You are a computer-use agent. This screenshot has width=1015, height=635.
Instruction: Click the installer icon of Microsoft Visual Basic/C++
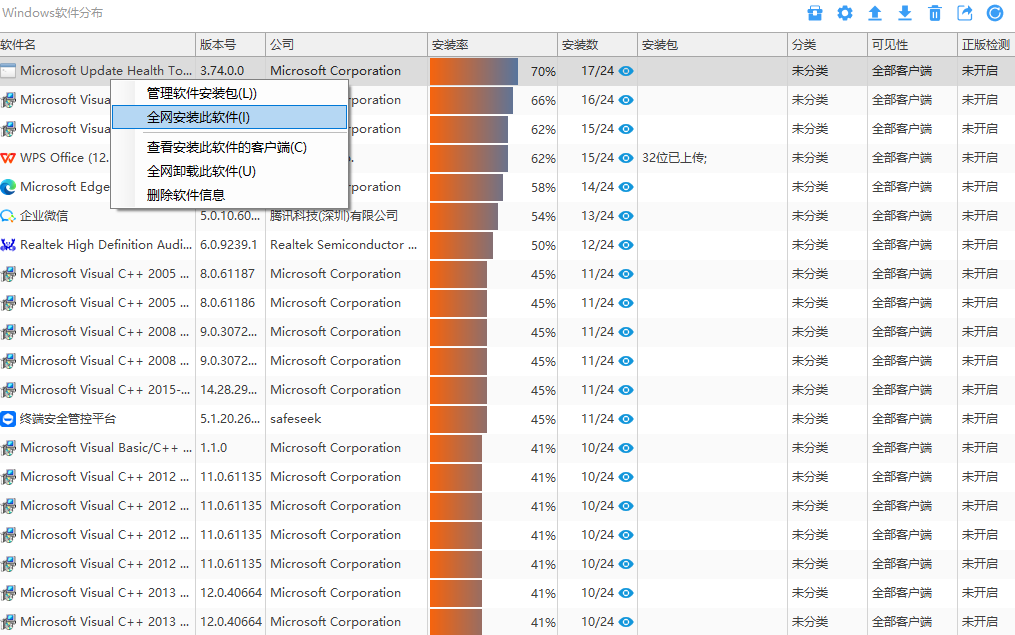8,448
